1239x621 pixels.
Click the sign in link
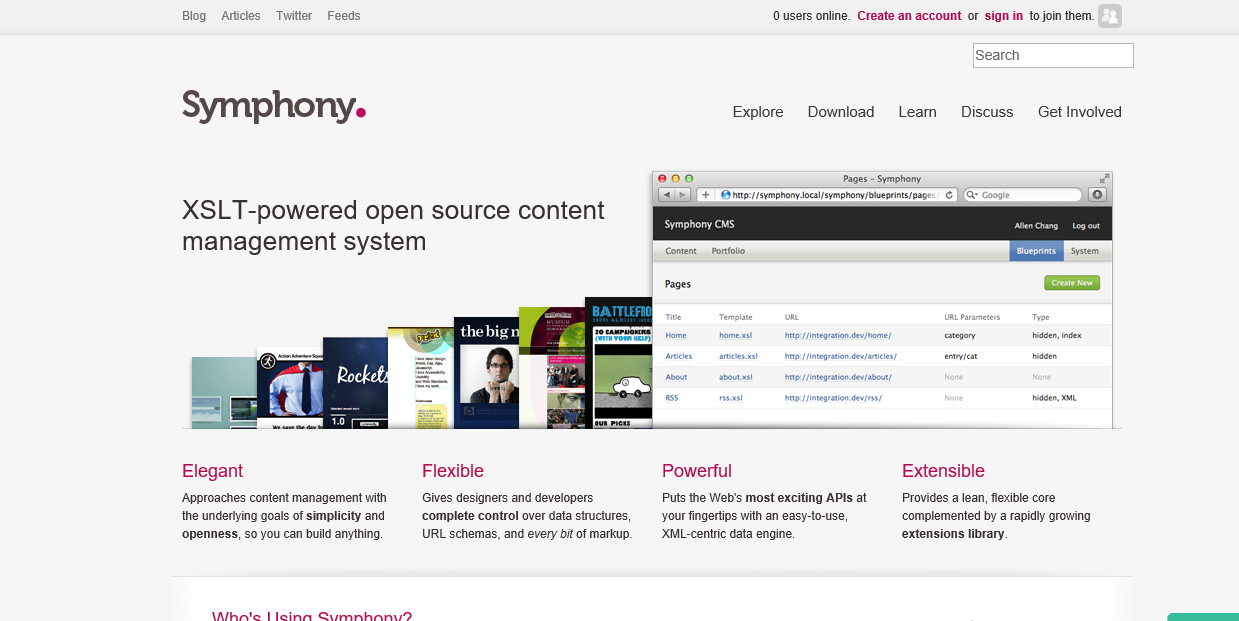pyautogui.click(x=1003, y=16)
